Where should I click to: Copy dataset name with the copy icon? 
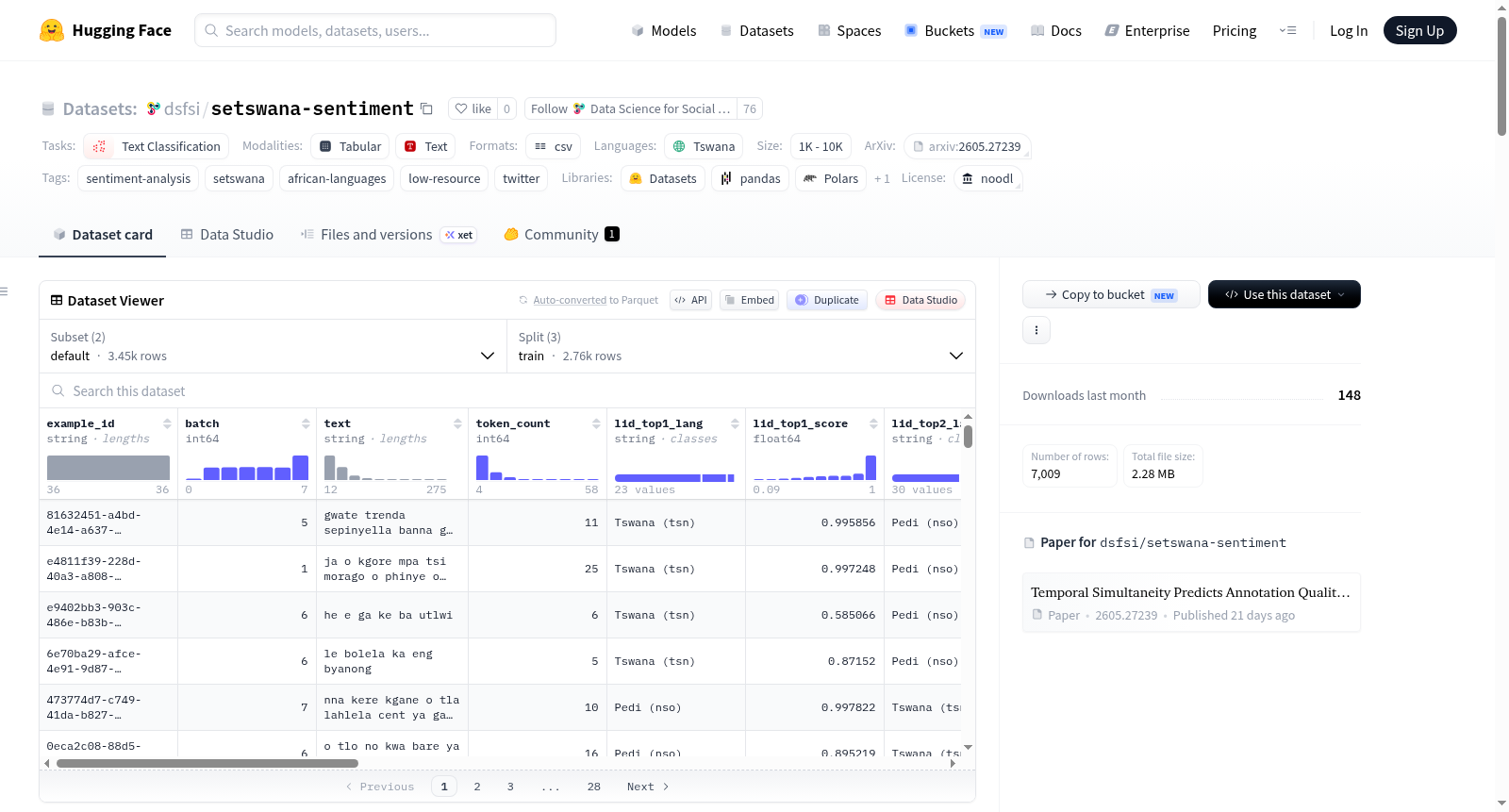tap(426, 108)
